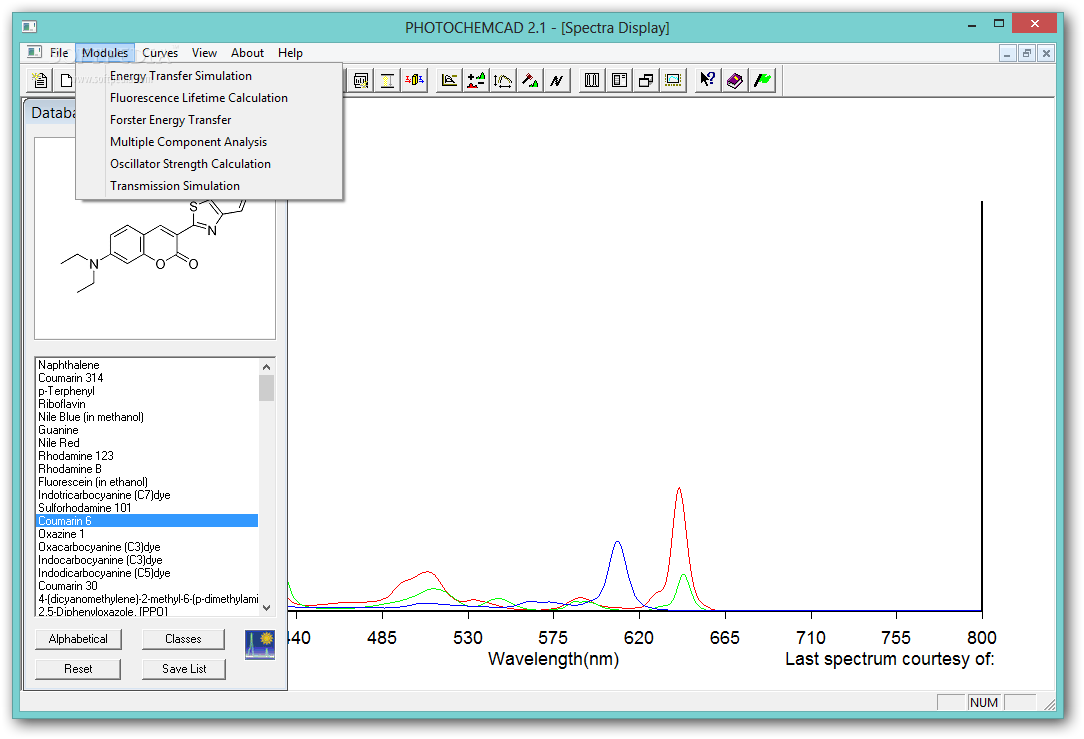Select Coumarin 30 in the list
Viewport: 1084px width, 739px height.
147,586
